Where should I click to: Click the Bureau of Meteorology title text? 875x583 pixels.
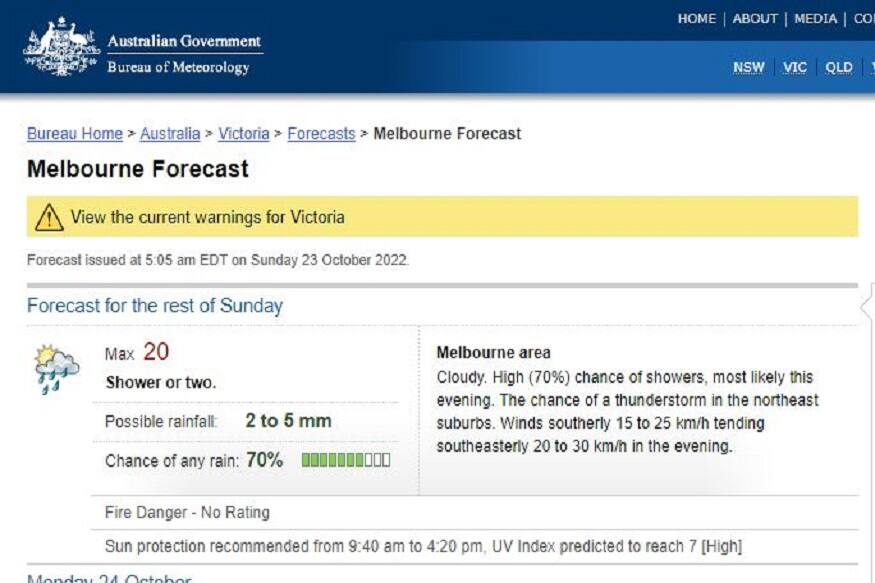tap(178, 67)
